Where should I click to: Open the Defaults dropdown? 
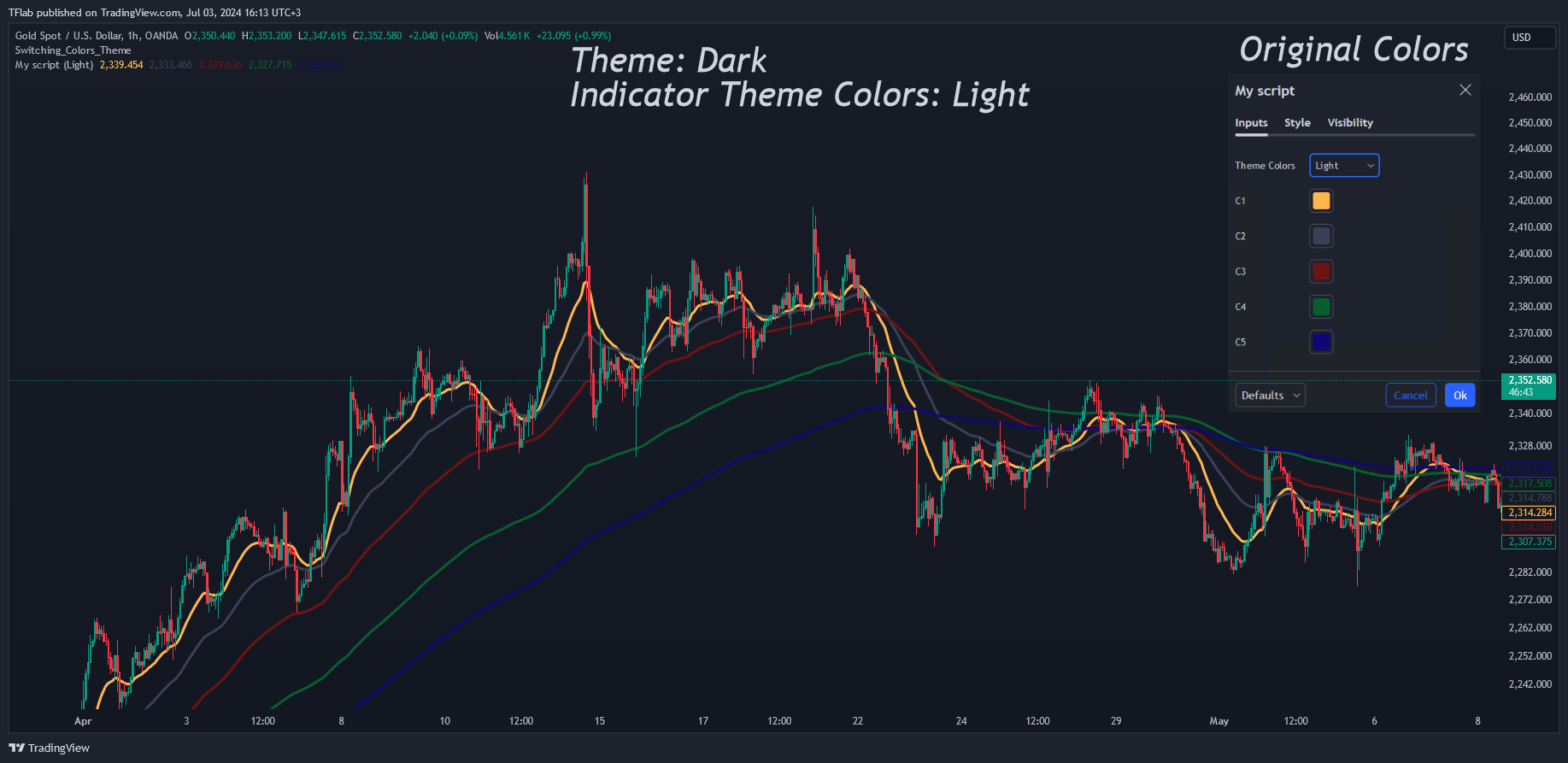pyautogui.click(x=1270, y=395)
